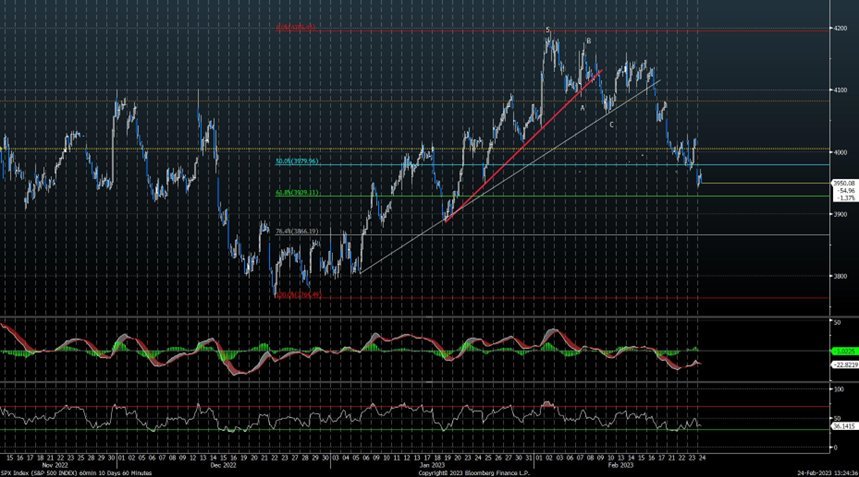The width and height of the screenshot is (859, 477).
Task: Click the wave label B near the peak
Action: (x=589, y=41)
